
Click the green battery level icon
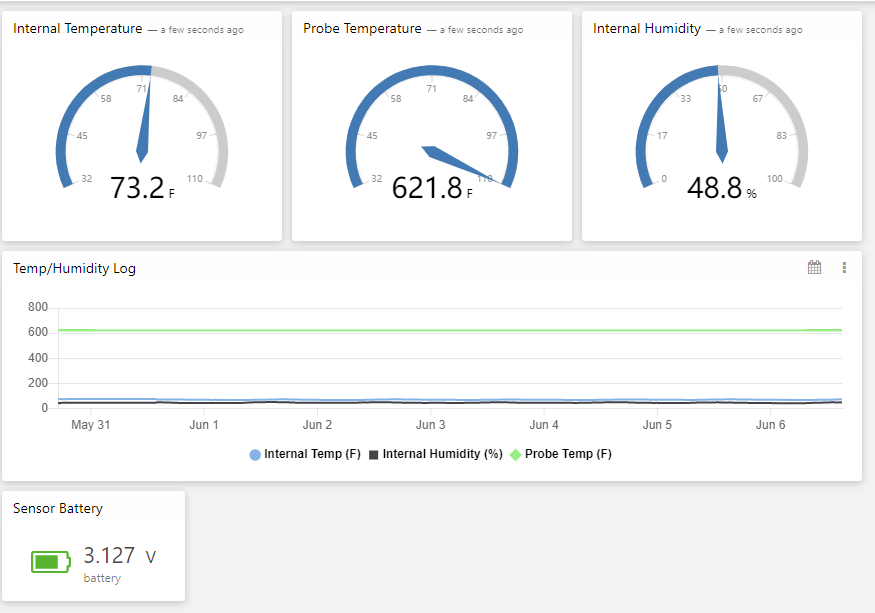51,562
